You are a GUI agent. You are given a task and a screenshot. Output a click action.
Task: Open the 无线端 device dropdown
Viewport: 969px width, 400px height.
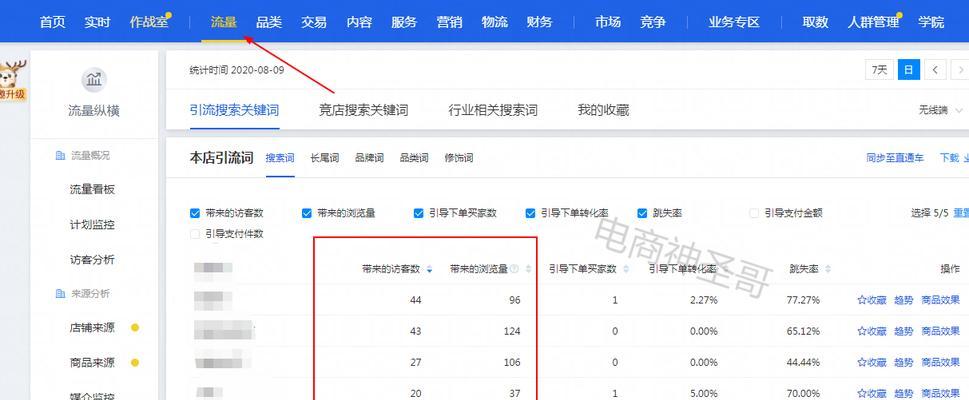tap(940, 110)
